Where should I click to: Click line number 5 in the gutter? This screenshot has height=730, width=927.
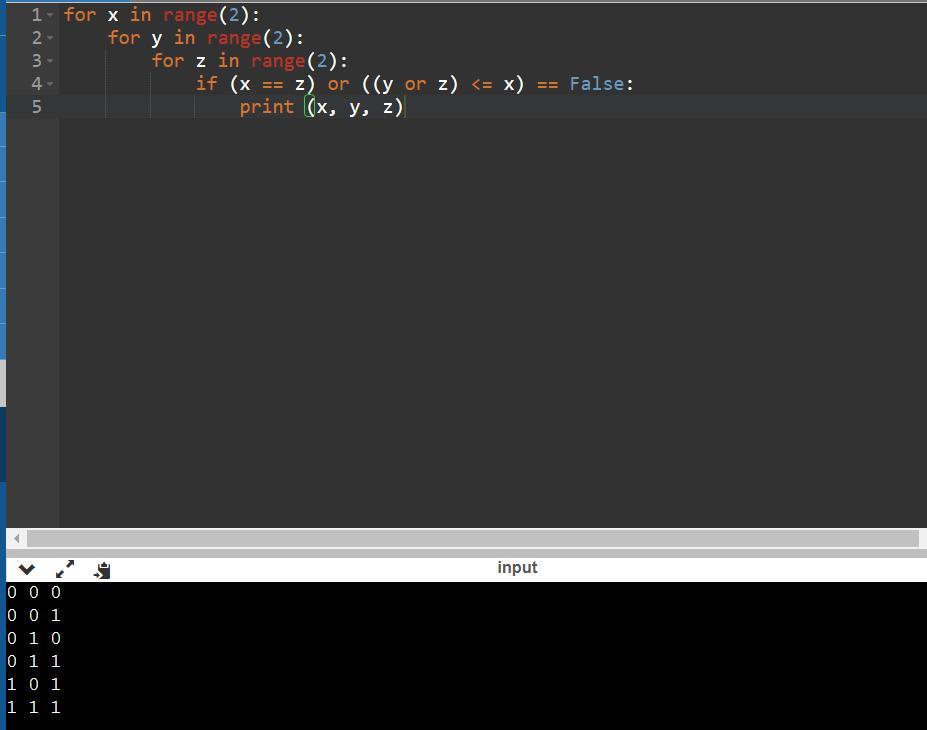[x=36, y=107]
